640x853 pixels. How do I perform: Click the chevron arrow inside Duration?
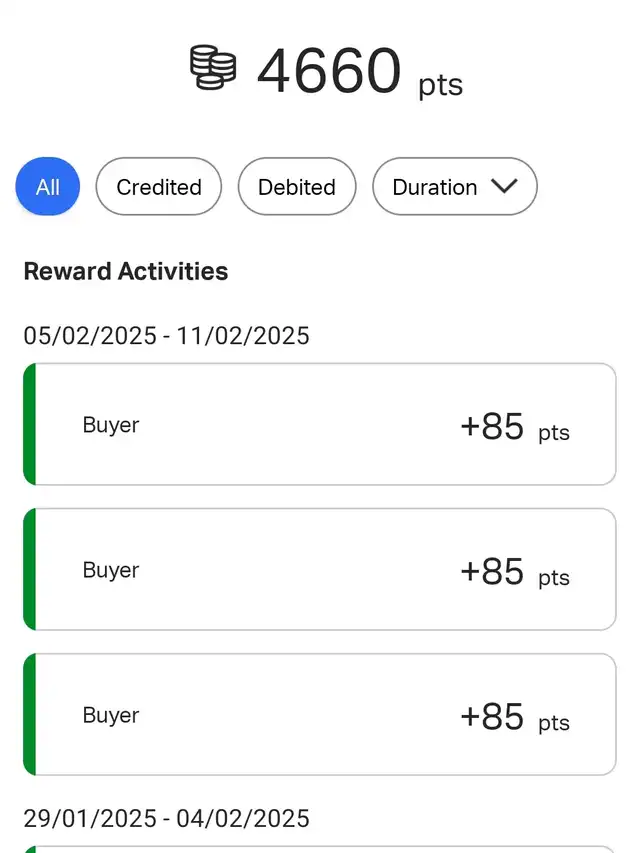coord(504,186)
